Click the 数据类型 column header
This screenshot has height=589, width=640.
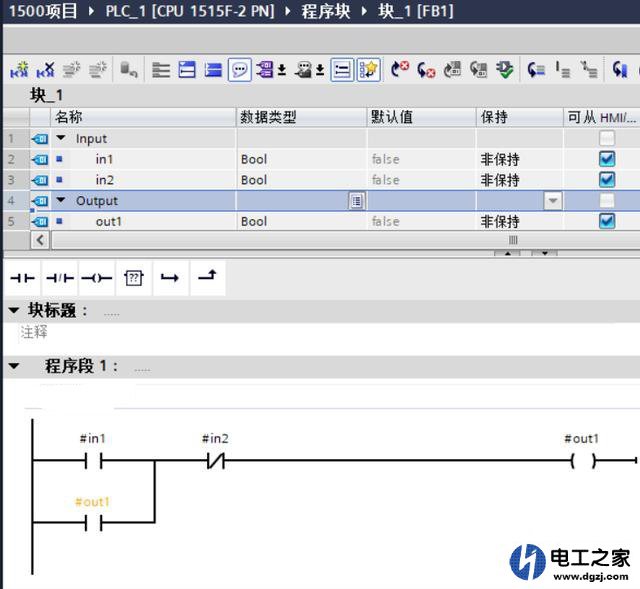(301, 118)
